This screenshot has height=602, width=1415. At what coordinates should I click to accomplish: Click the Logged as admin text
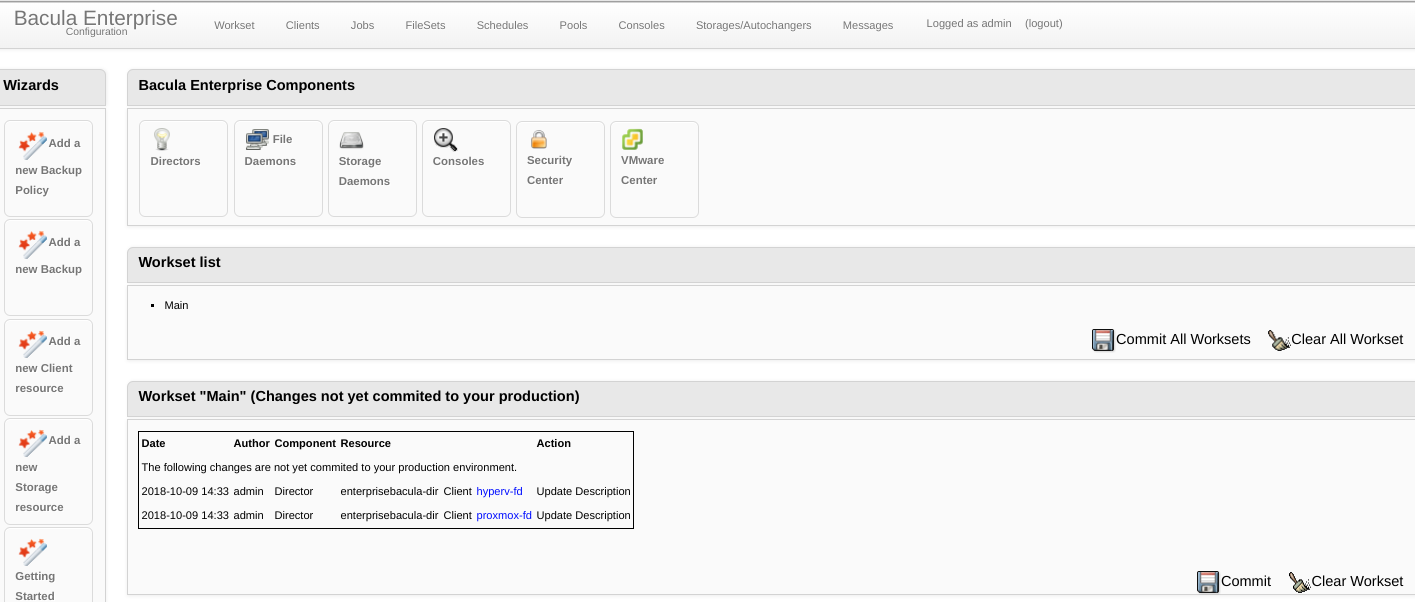coord(969,23)
